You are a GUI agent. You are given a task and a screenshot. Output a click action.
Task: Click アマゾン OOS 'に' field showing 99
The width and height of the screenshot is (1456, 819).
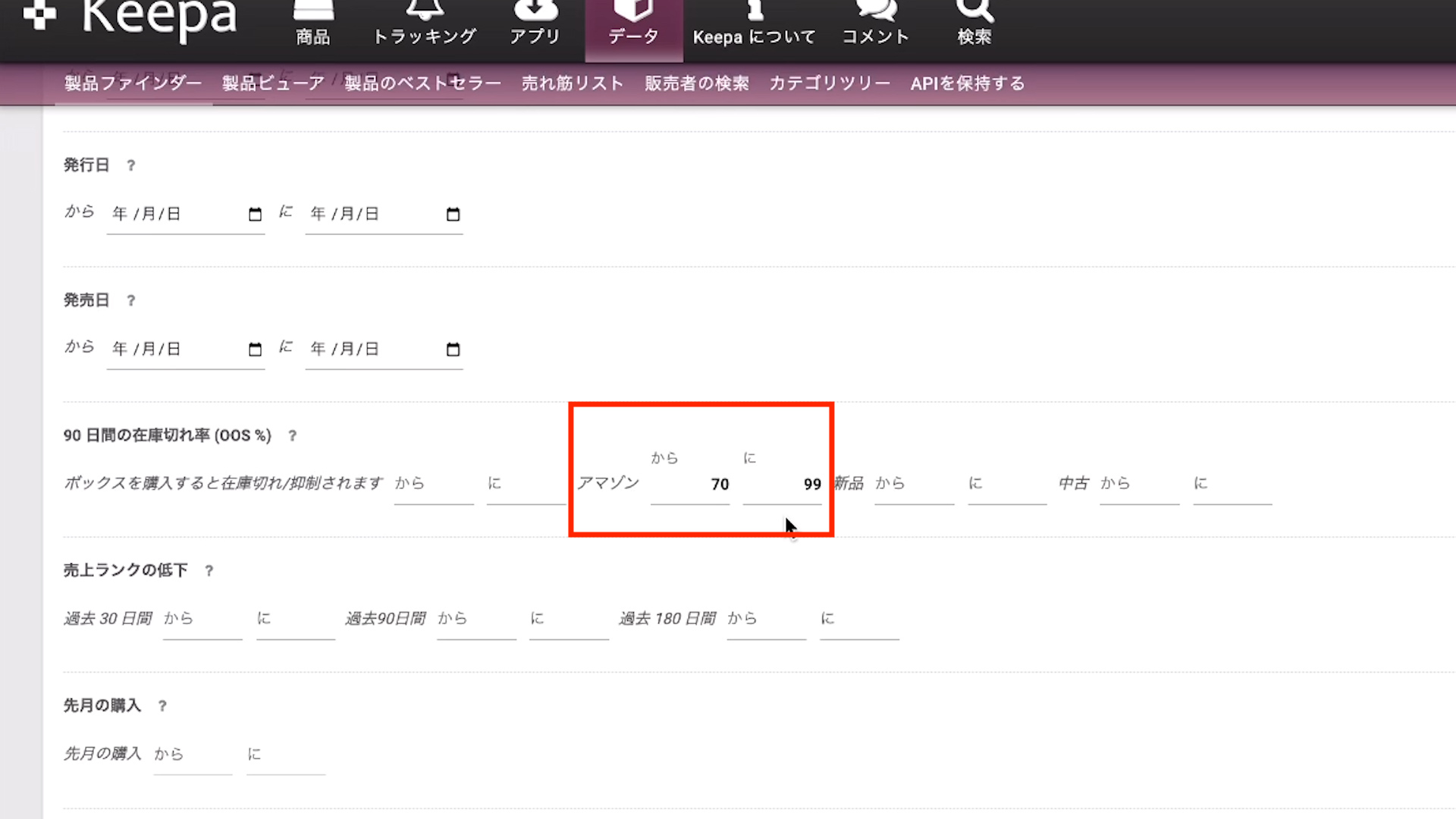pyautogui.click(x=783, y=485)
